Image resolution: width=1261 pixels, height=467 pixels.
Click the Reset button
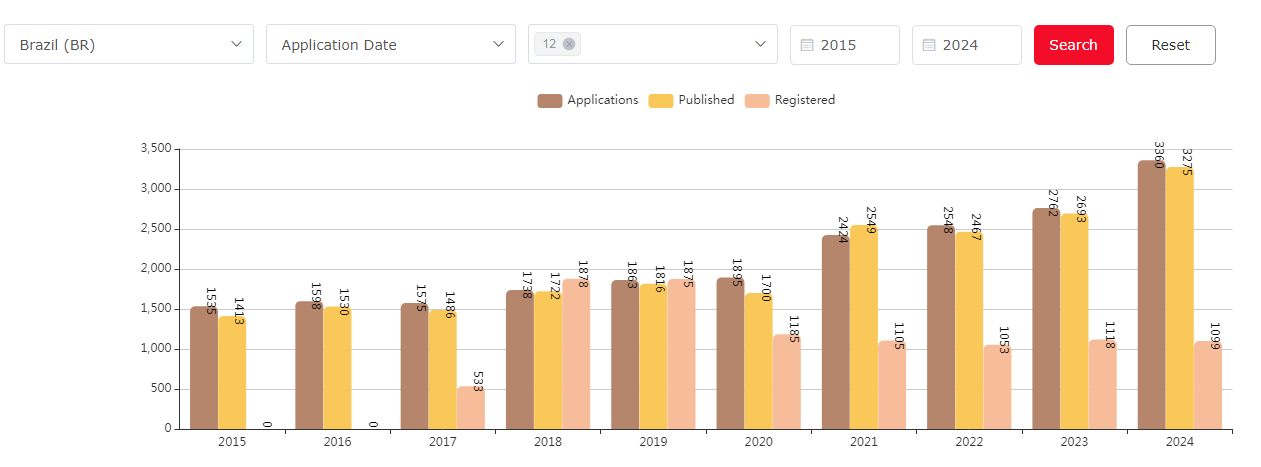[1170, 45]
